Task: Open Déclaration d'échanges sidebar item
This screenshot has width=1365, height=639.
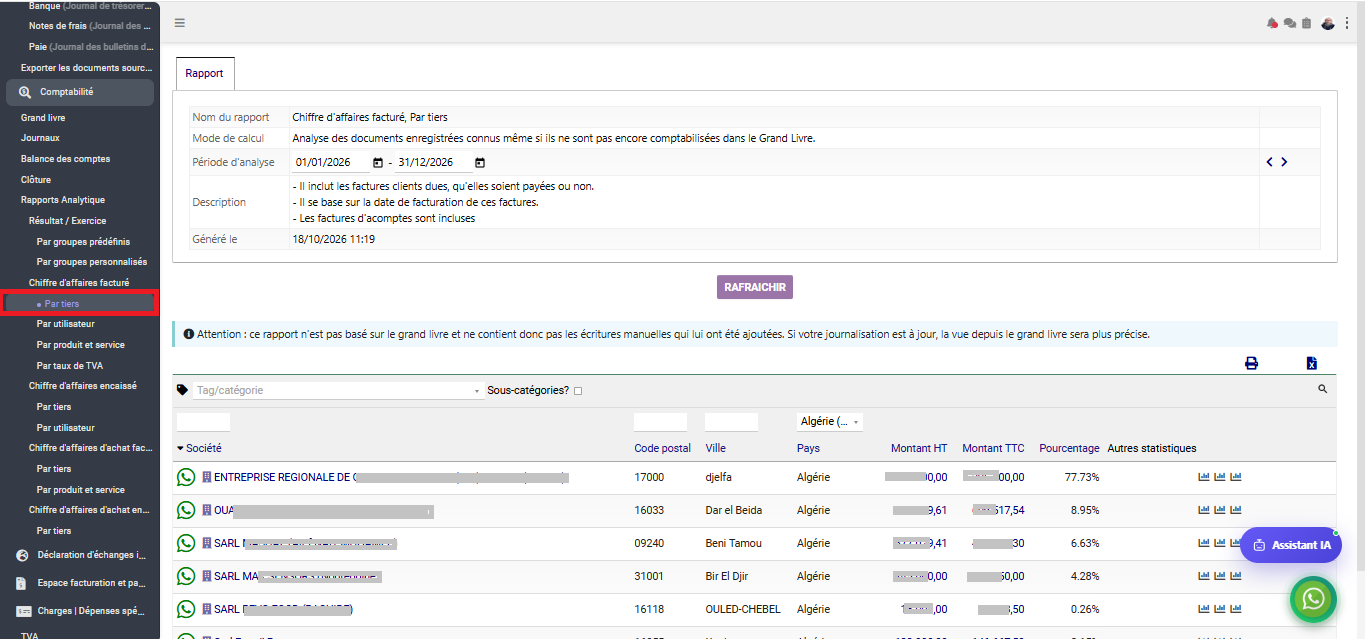Action: 80,555
